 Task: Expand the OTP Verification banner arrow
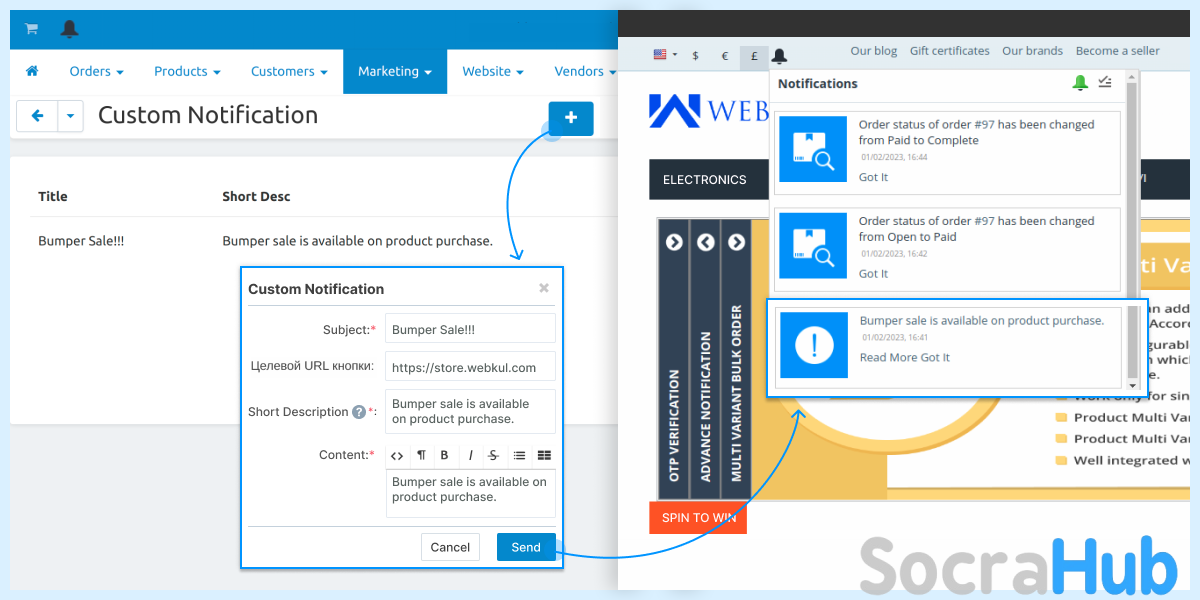pos(674,242)
